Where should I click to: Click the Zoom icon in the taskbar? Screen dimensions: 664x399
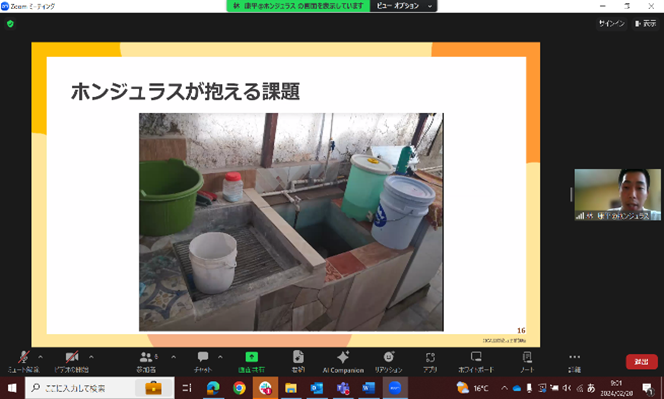pos(395,388)
